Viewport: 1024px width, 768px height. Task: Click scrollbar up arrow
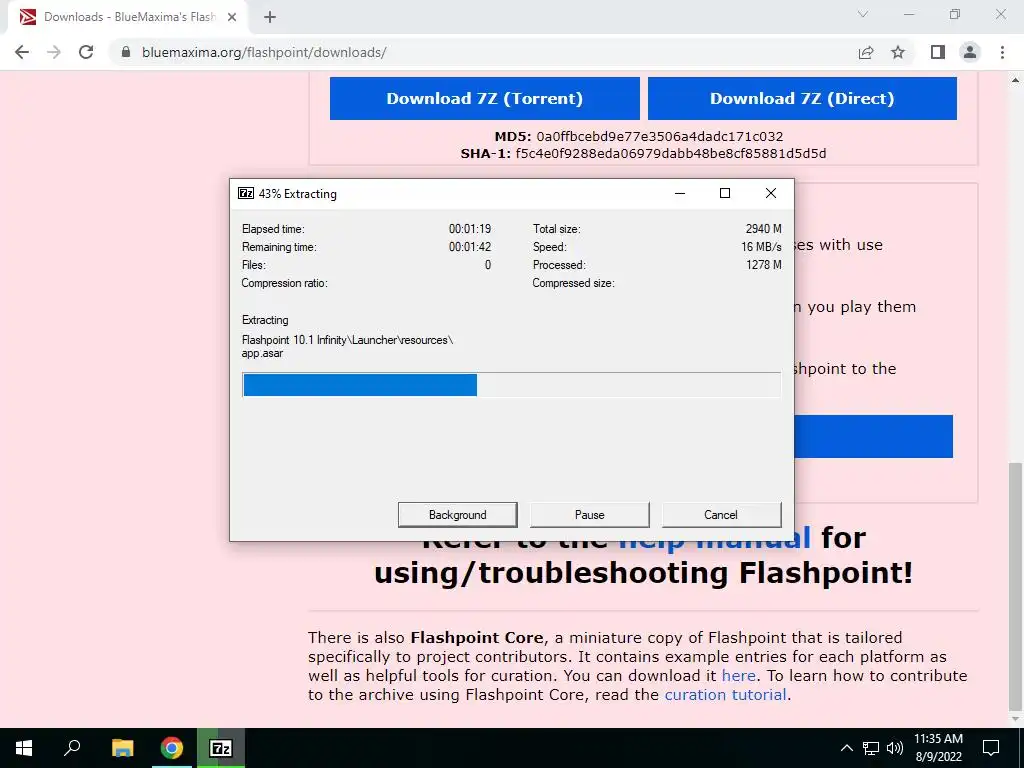click(x=1016, y=80)
